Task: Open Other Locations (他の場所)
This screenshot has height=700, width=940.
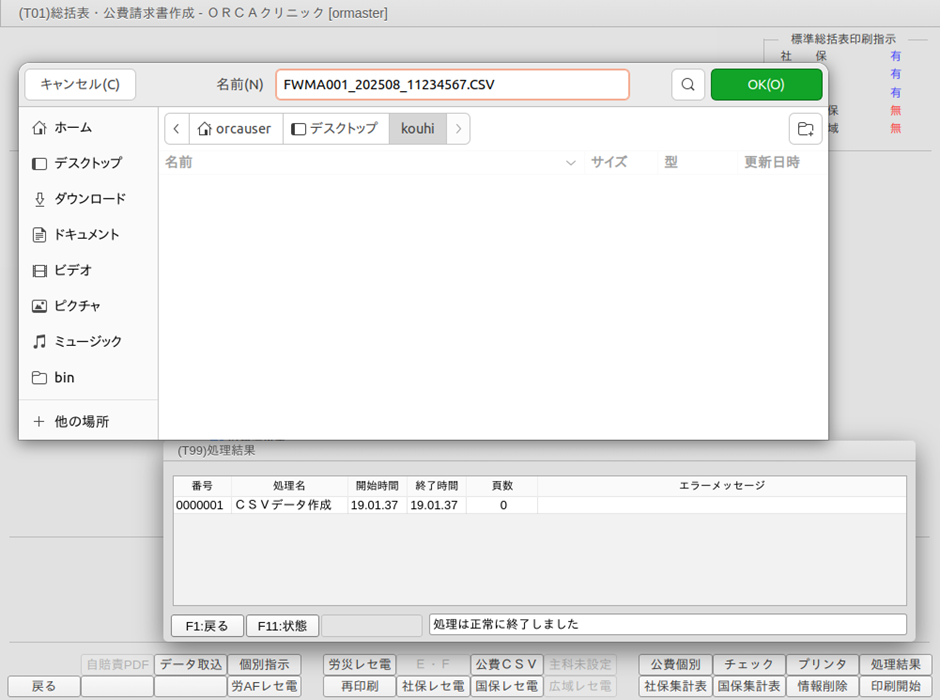Action: [x=81, y=422]
